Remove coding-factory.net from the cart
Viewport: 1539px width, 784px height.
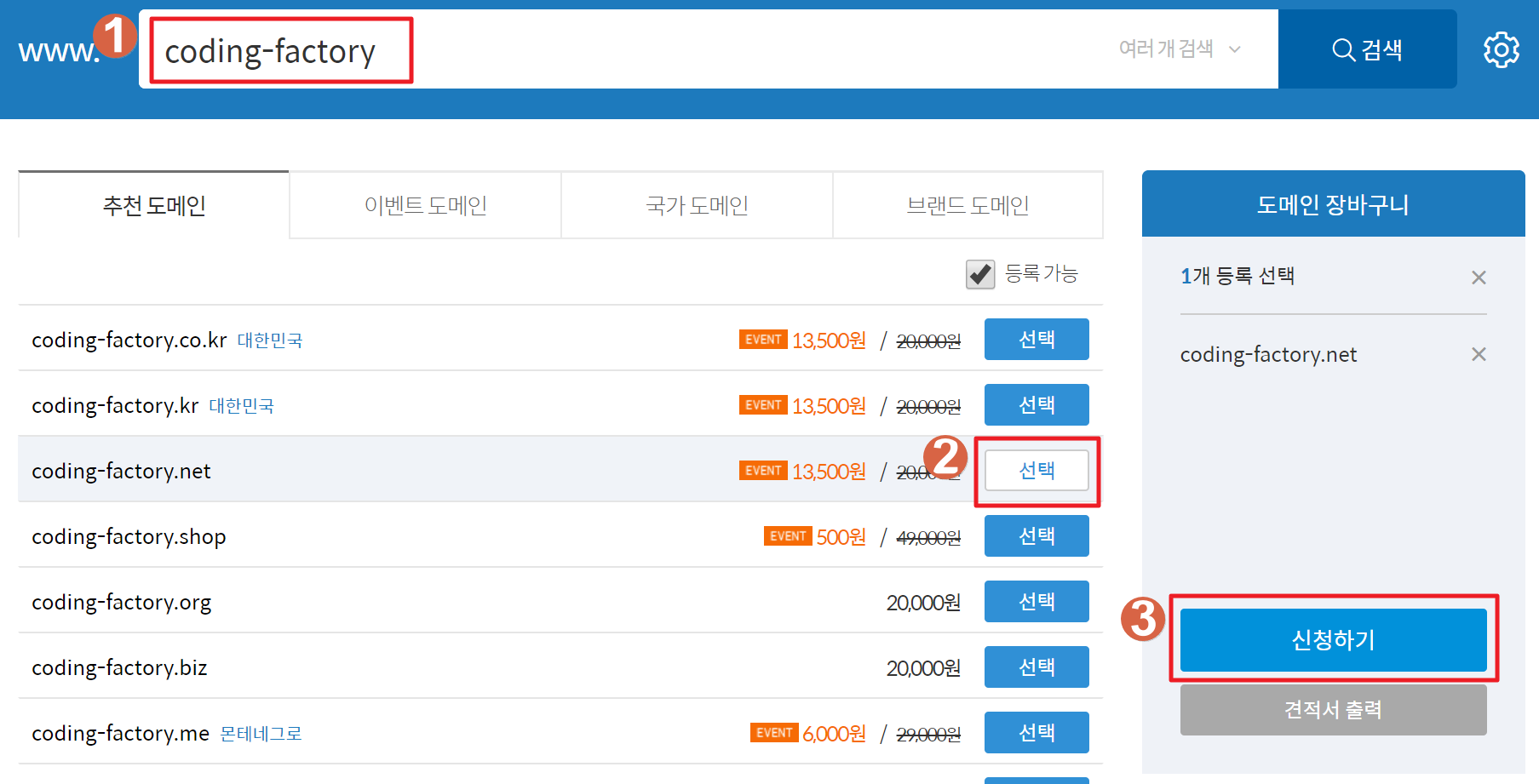pyautogui.click(x=1479, y=354)
